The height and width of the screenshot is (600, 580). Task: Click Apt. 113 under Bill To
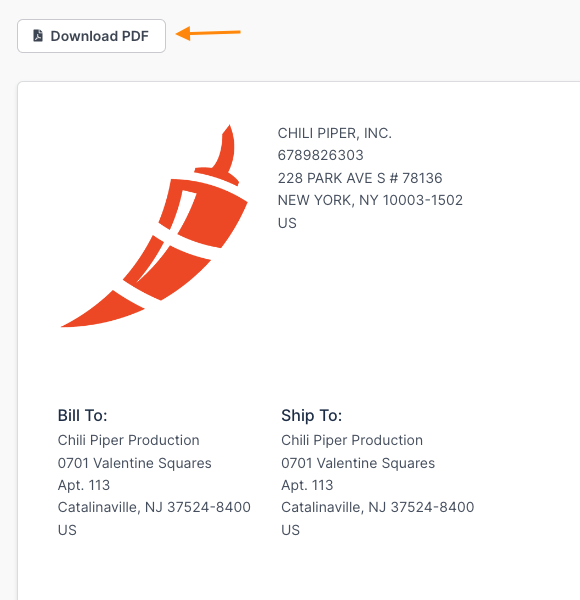pyautogui.click(x=84, y=485)
